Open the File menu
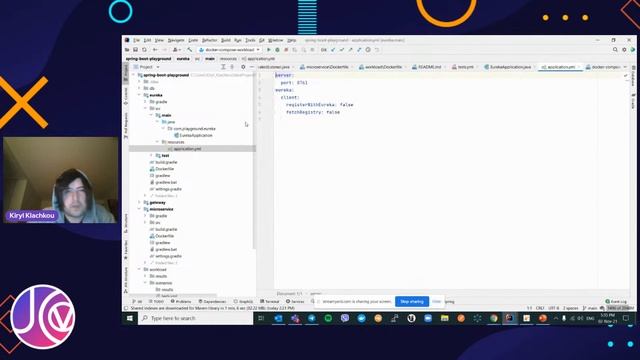 tap(136, 40)
